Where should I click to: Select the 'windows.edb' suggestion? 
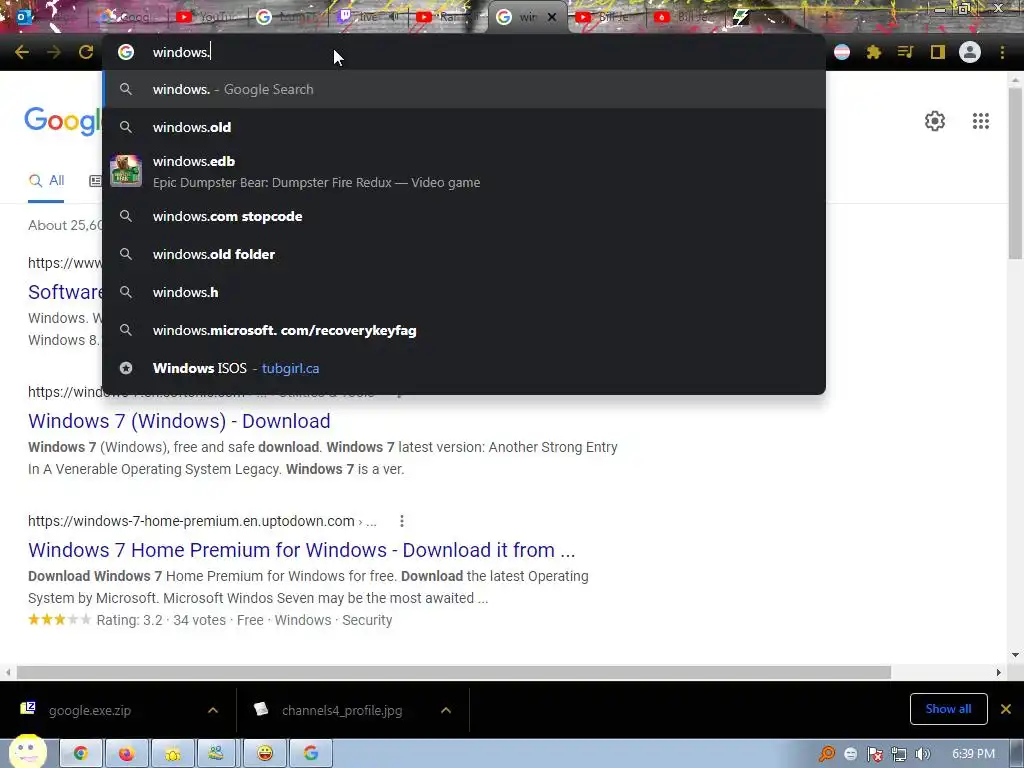pyautogui.click(x=464, y=171)
